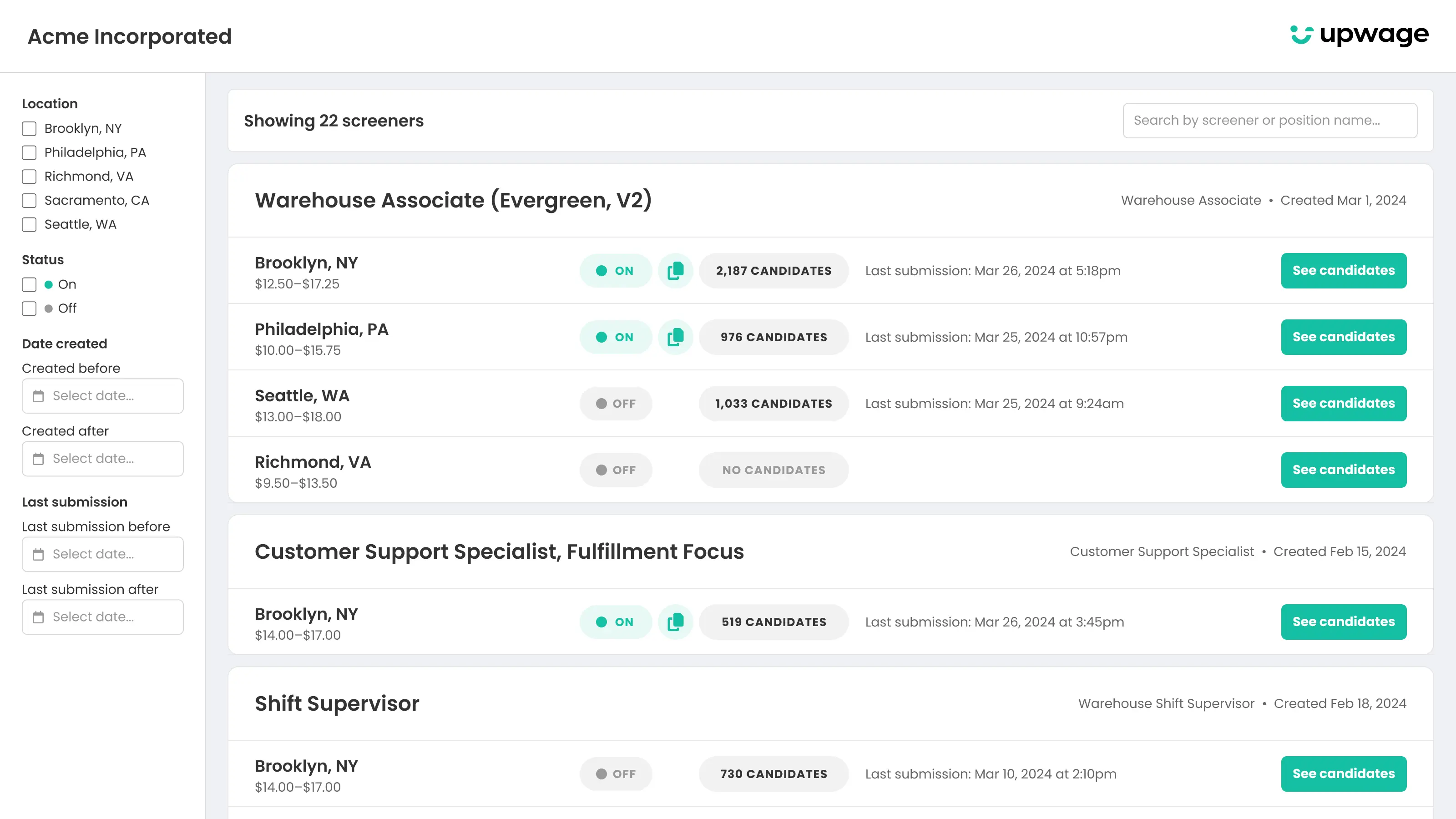Click calendar icon in Created after field
The height and width of the screenshot is (819, 1456).
38,459
